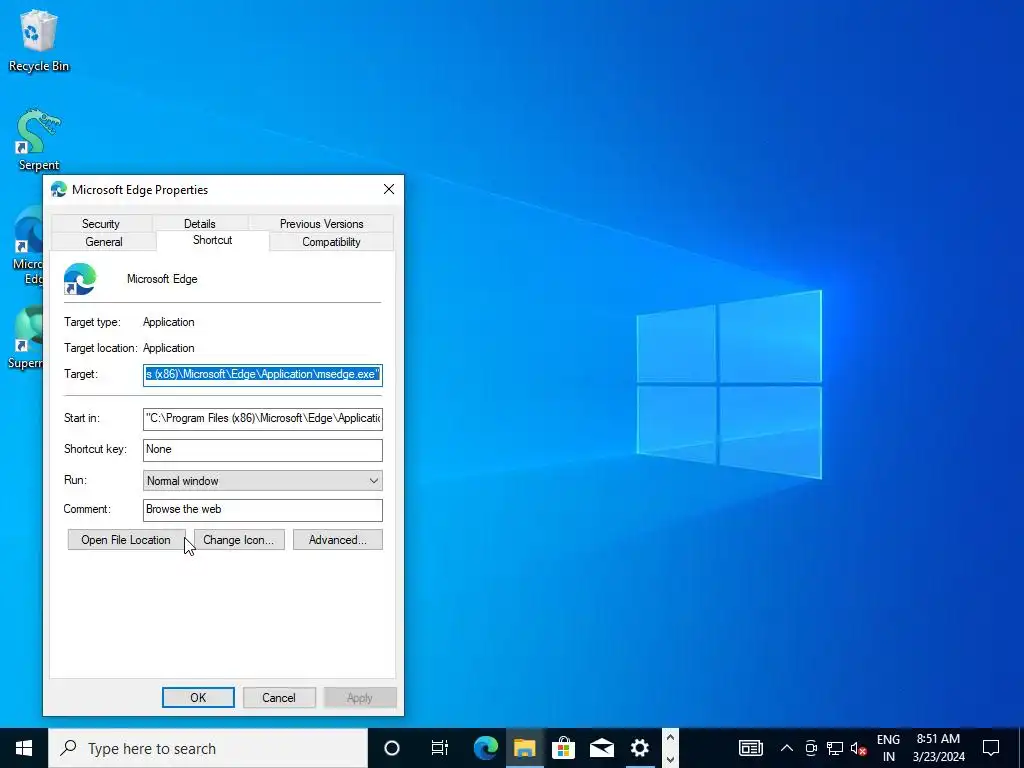Click the Start in path field
This screenshot has width=1024, height=768.
(263, 419)
